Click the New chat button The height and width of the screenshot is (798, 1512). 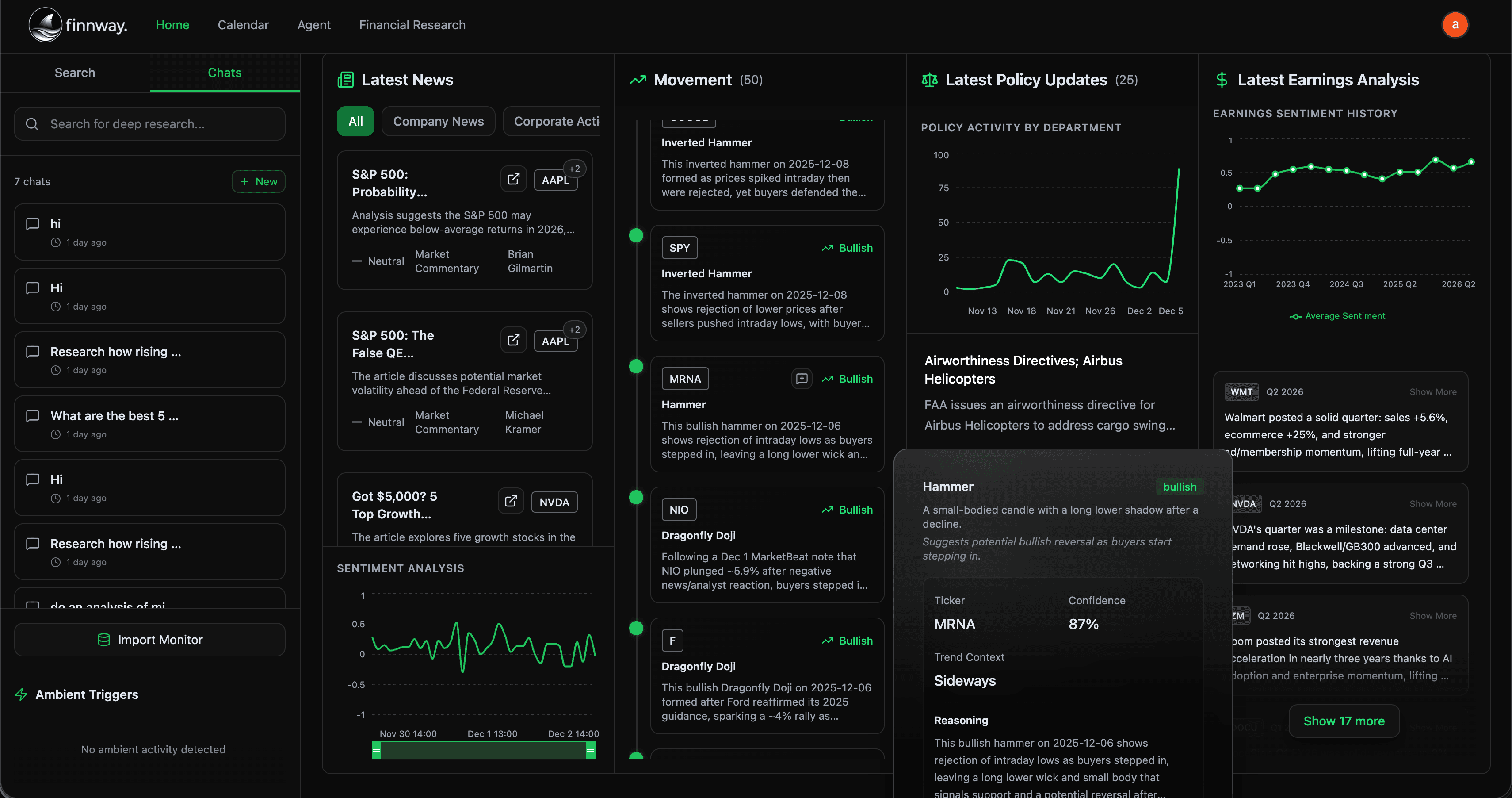(258, 181)
